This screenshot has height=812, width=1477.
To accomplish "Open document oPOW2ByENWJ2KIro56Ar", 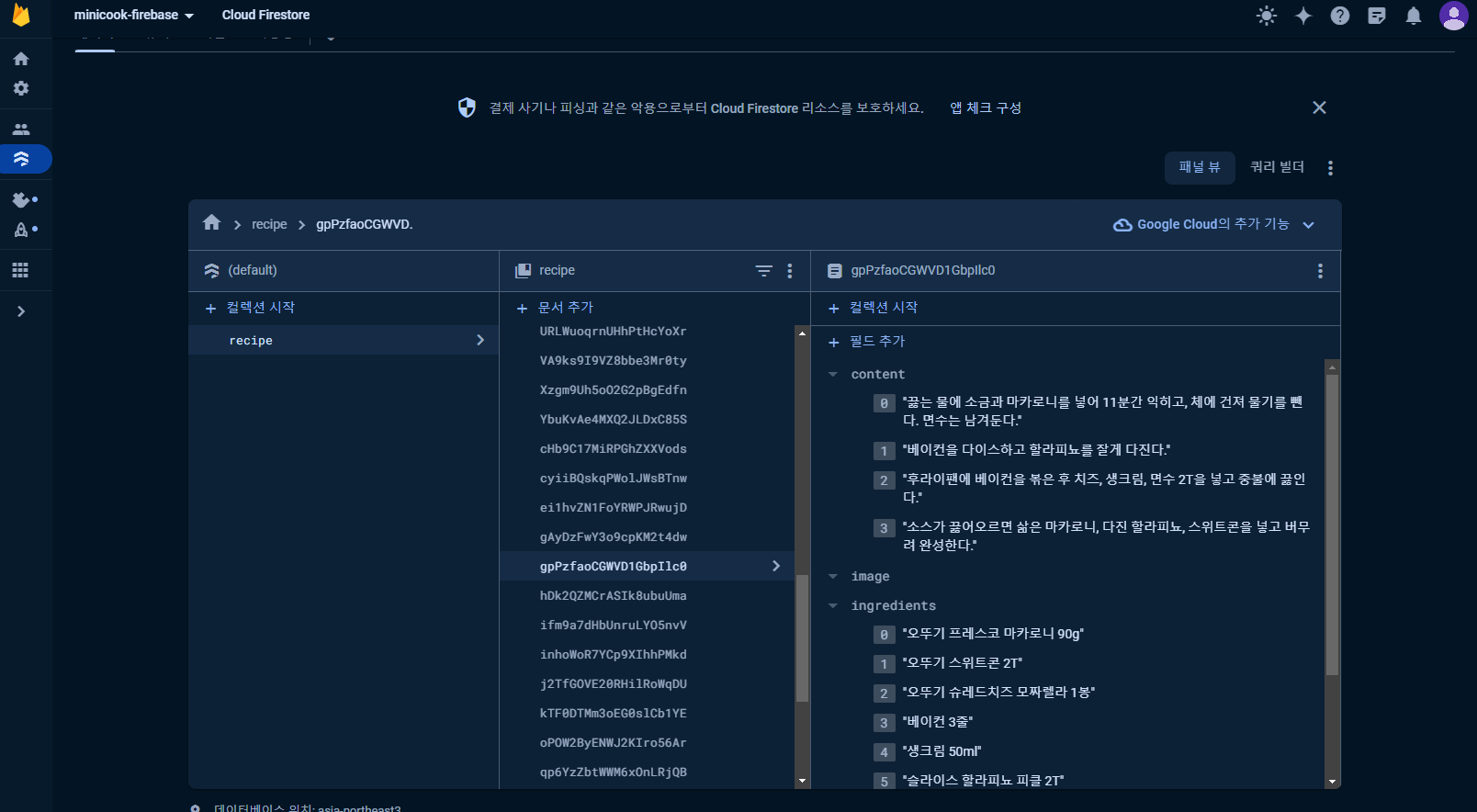I will pos(613,742).
